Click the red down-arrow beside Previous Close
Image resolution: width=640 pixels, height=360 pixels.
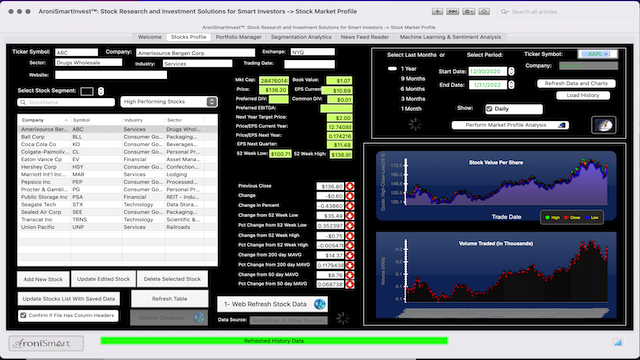350,186
